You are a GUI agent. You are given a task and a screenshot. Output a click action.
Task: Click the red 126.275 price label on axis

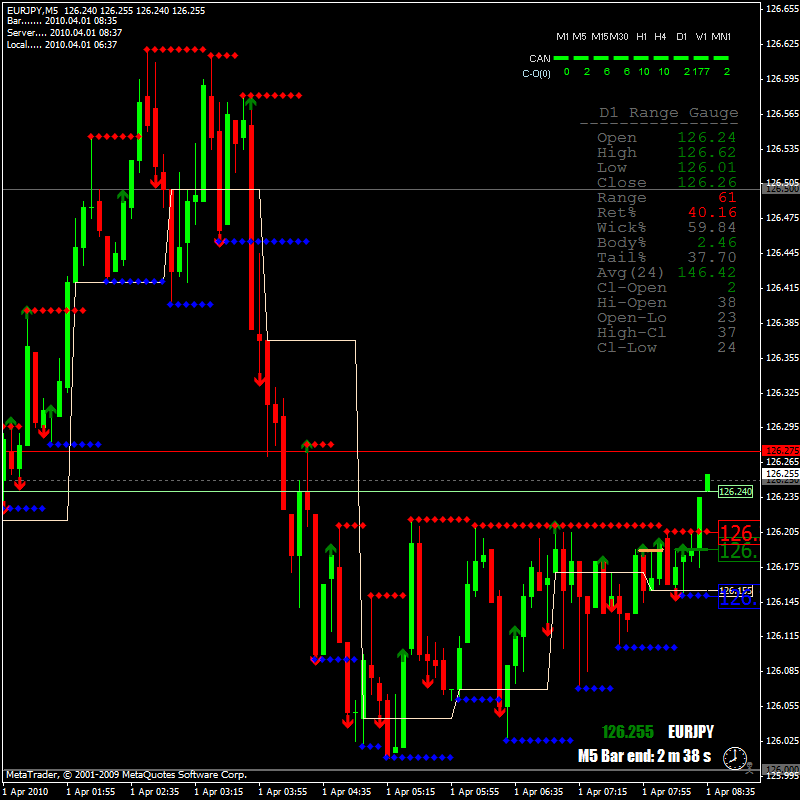click(x=781, y=451)
